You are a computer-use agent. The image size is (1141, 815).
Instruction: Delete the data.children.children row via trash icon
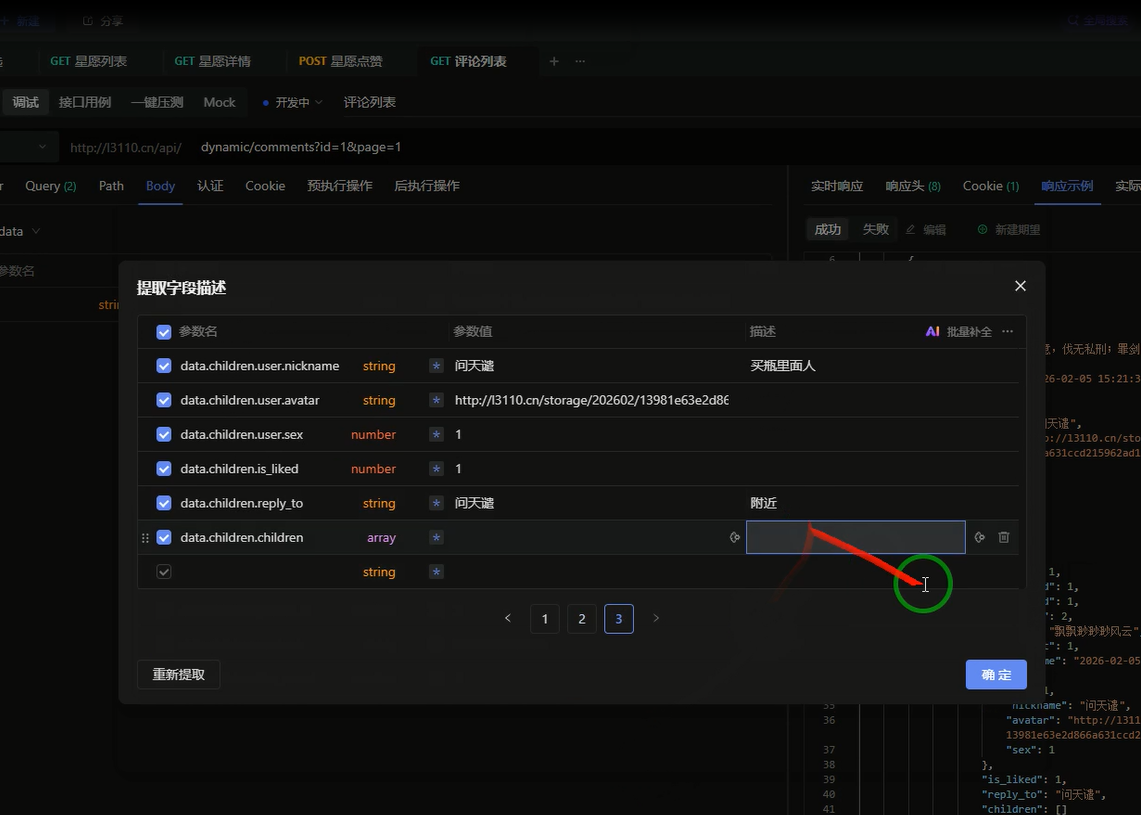(x=1004, y=537)
